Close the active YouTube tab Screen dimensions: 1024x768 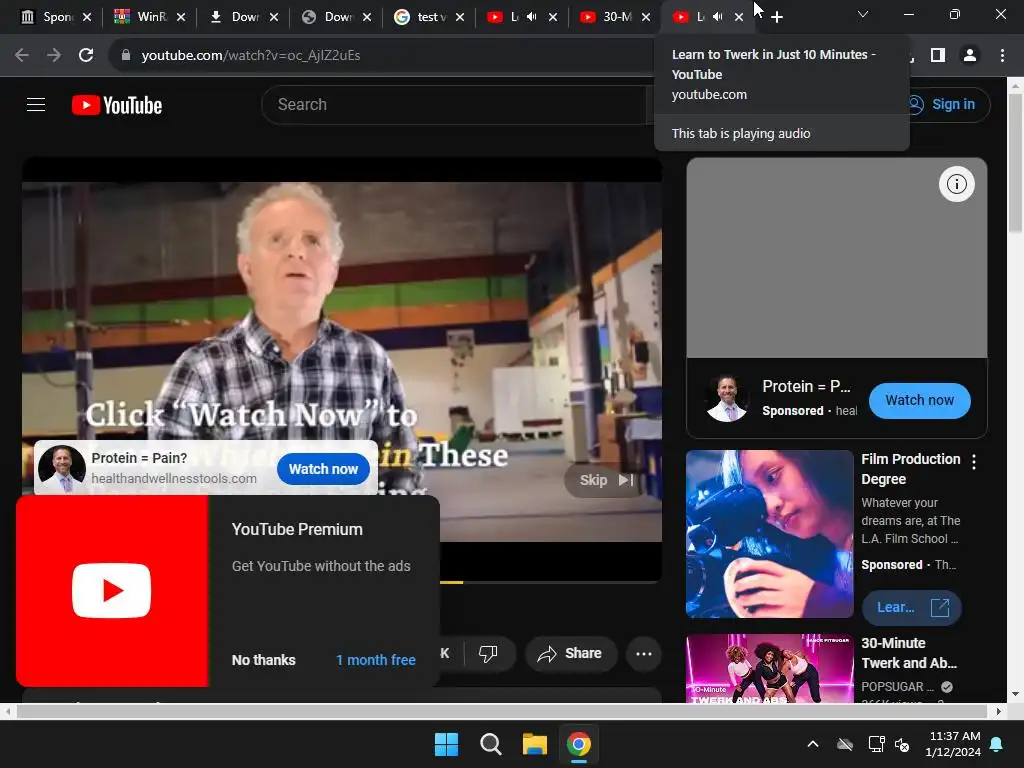click(739, 17)
